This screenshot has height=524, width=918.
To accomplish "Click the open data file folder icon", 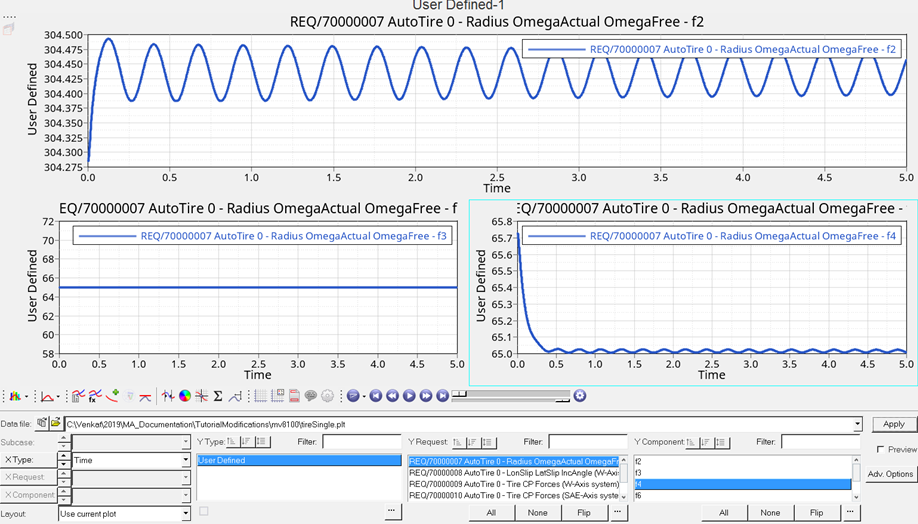I will (55, 424).
